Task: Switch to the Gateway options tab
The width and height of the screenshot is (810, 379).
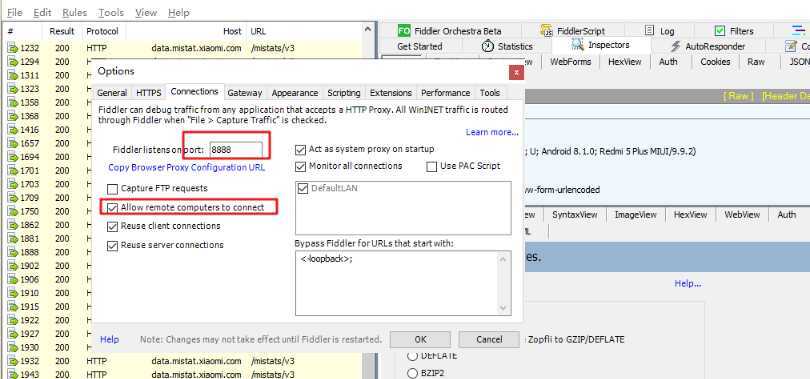Action: (245, 93)
